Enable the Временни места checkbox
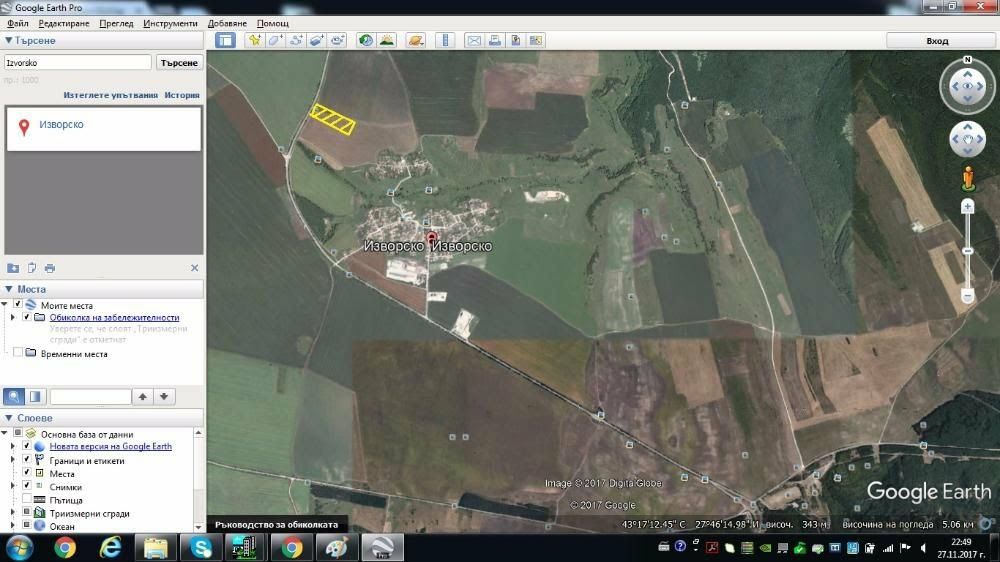This screenshot has width=1000, height=562. [x=18, y=353]
